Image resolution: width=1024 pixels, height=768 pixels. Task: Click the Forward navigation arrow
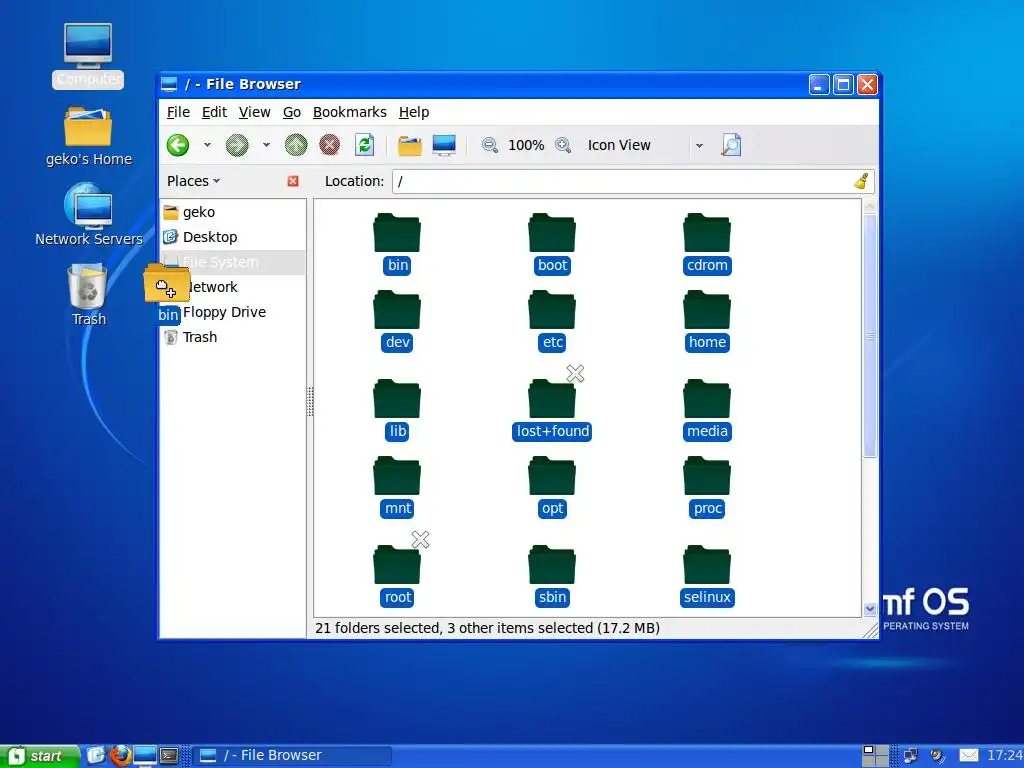tap(237, 145)
